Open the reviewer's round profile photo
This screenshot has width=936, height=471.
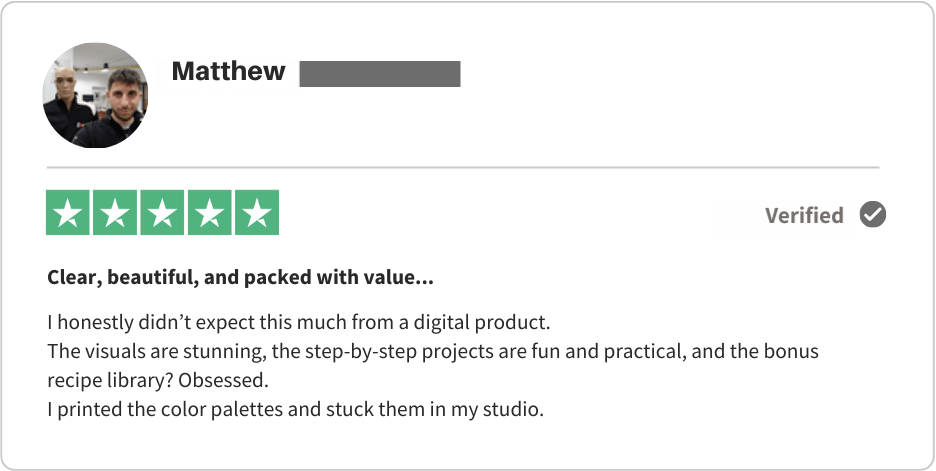pos(96,96)
